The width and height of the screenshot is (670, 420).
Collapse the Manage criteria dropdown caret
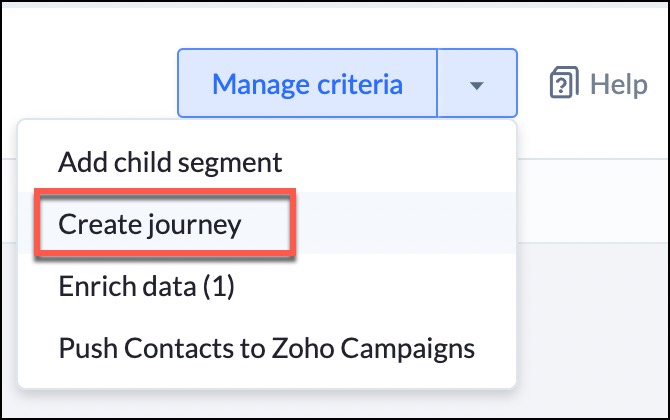(x=477, y=84)
